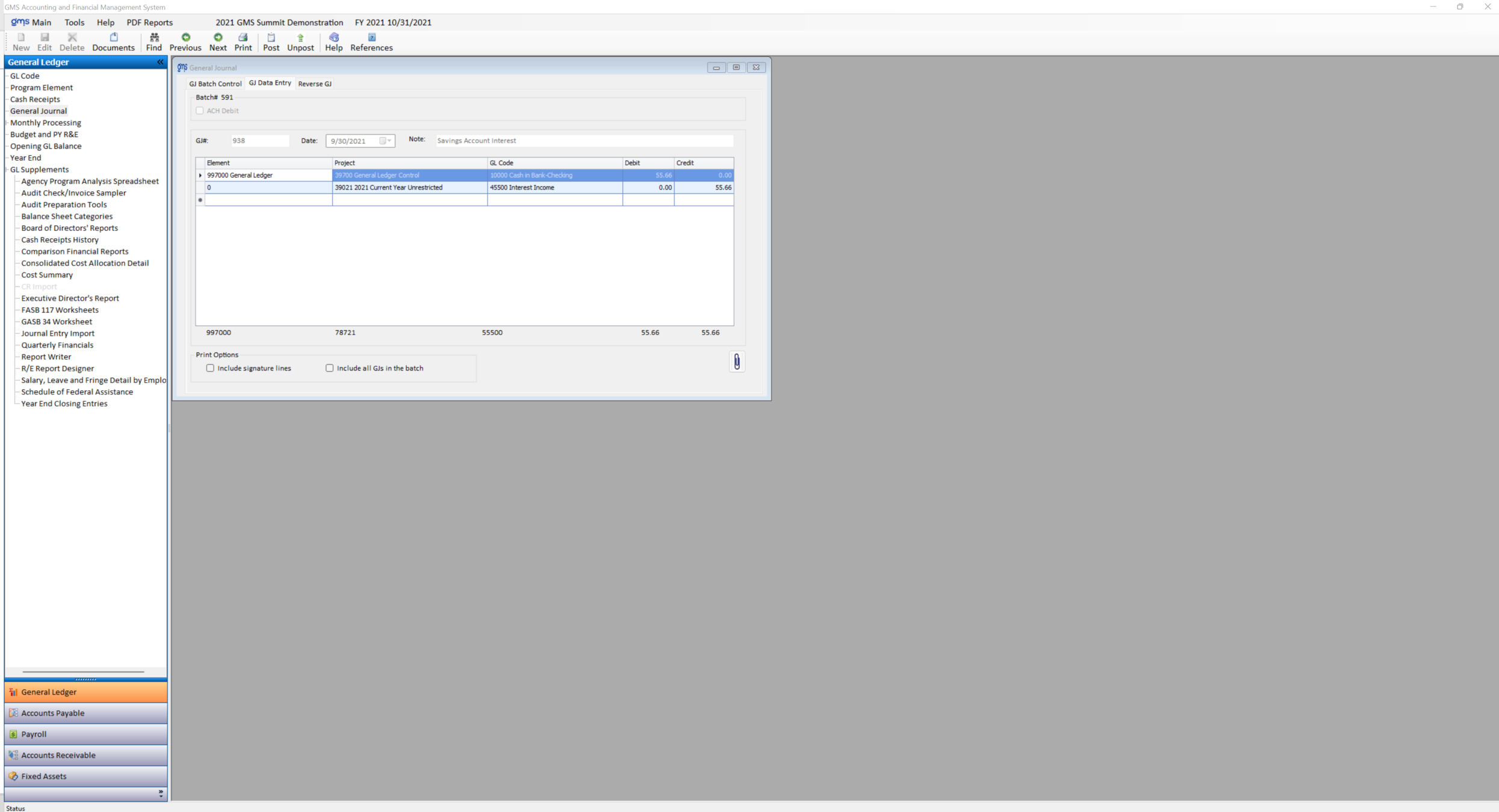Unpost the general journal entry
The image size is (1499, 812).
[300, 42]
